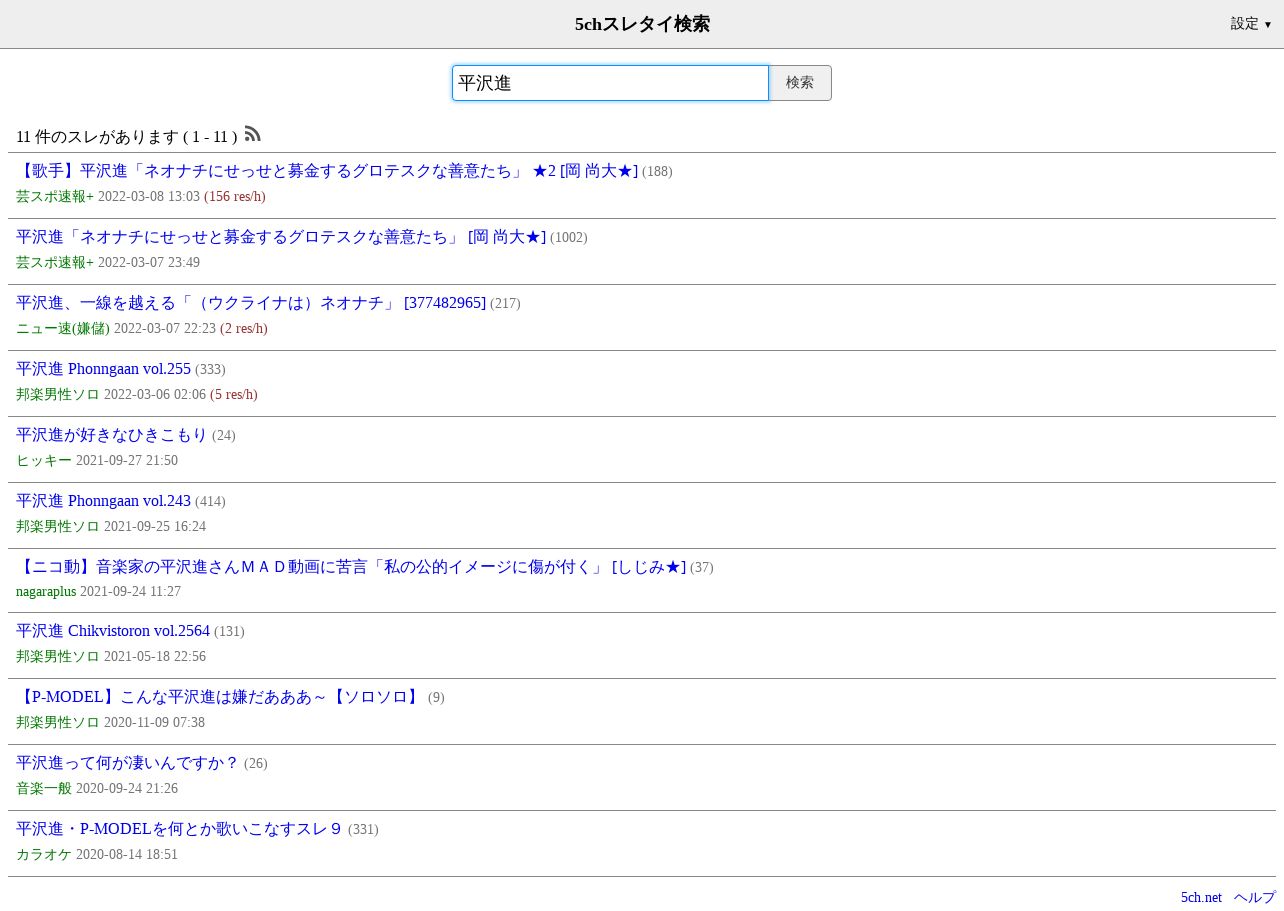The width and height of the screenshot is (1284, 911).
Task: Open the ヘルプ footer link
Action: click(1255, 898)
